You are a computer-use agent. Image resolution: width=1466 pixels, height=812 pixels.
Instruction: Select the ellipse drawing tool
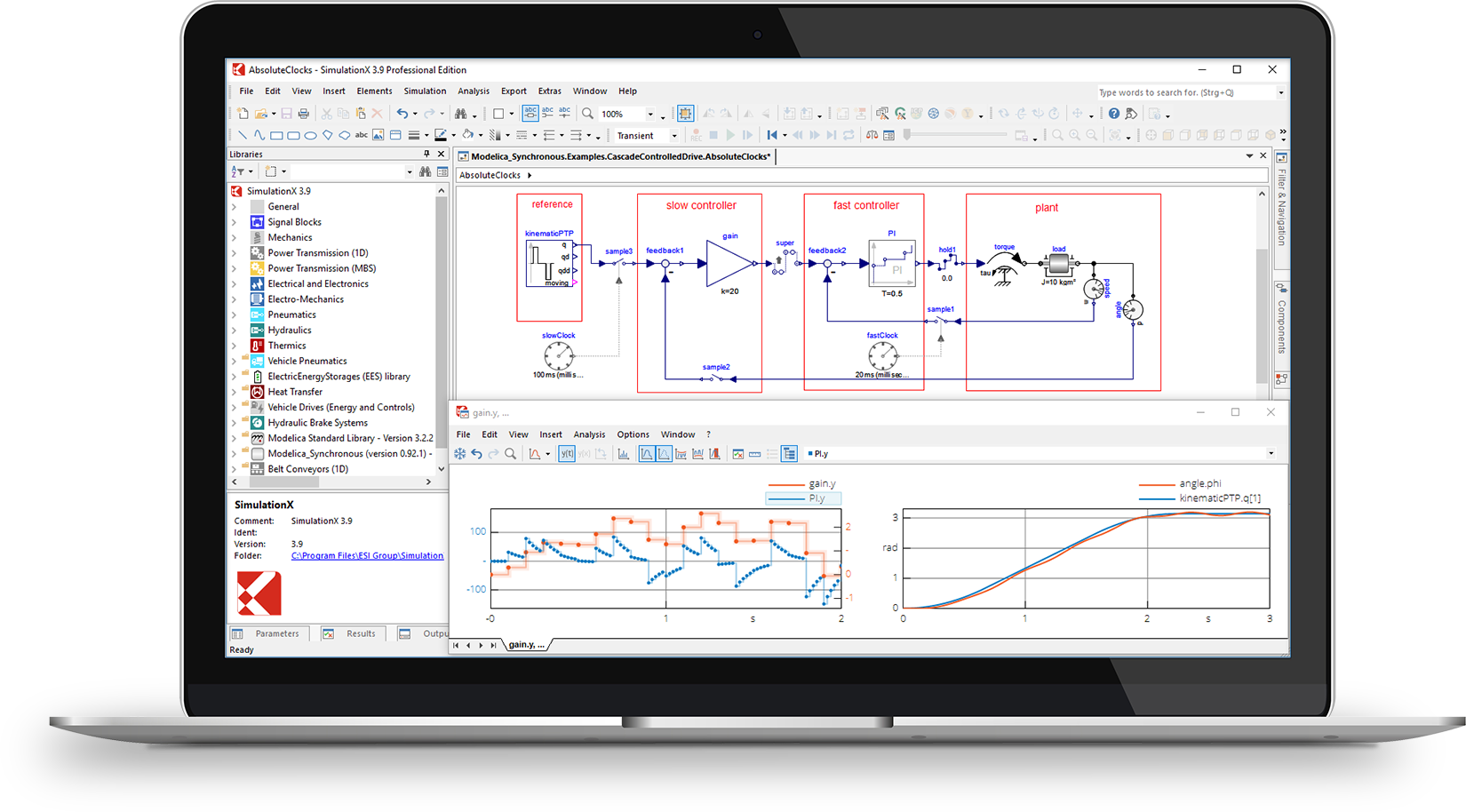[310, 136]
